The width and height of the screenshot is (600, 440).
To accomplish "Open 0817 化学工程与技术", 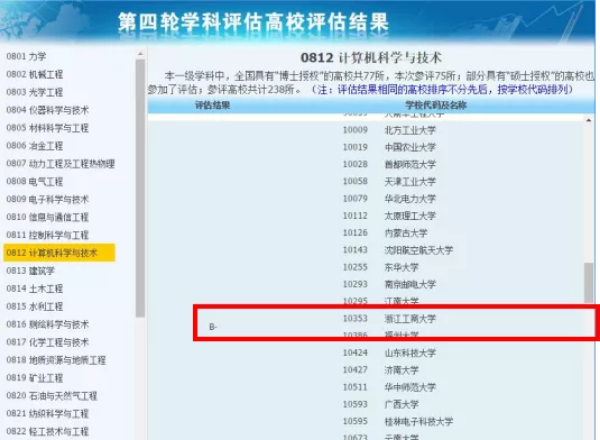I will 47,342.
